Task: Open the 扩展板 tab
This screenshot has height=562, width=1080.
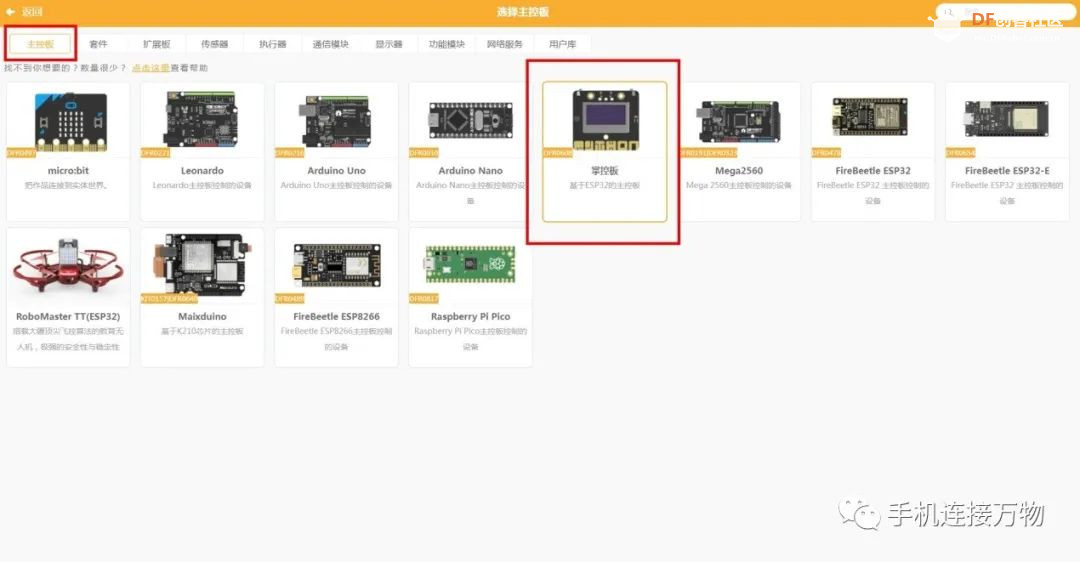Action: pos(156,44)
